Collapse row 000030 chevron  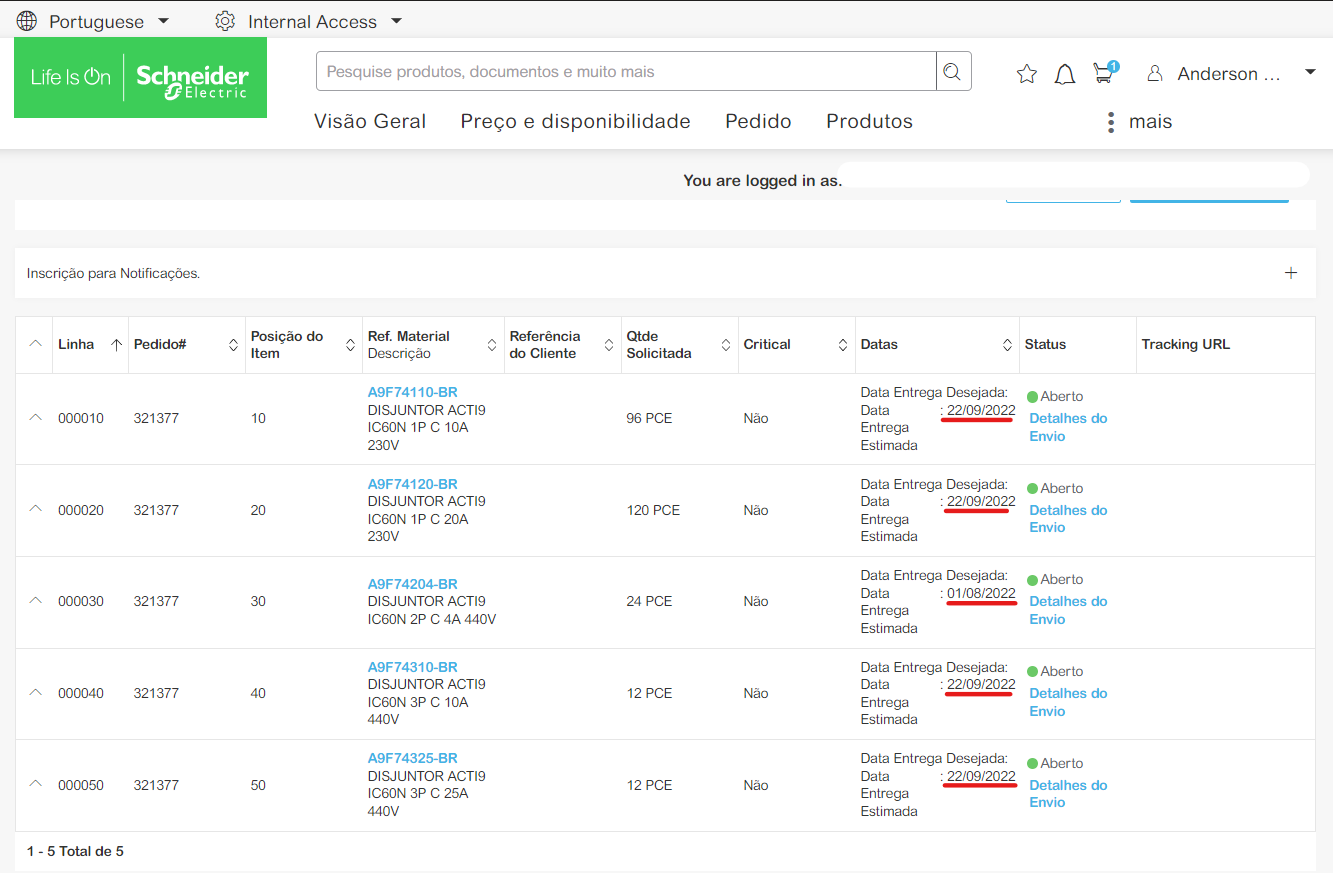[x=36, y=601]
